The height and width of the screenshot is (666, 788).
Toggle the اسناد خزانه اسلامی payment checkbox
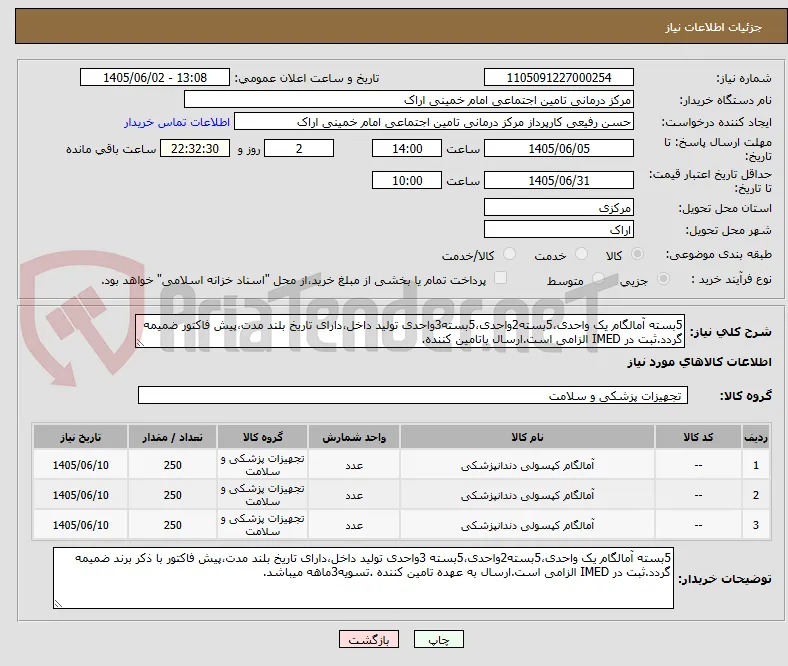[x=501, y=278]
